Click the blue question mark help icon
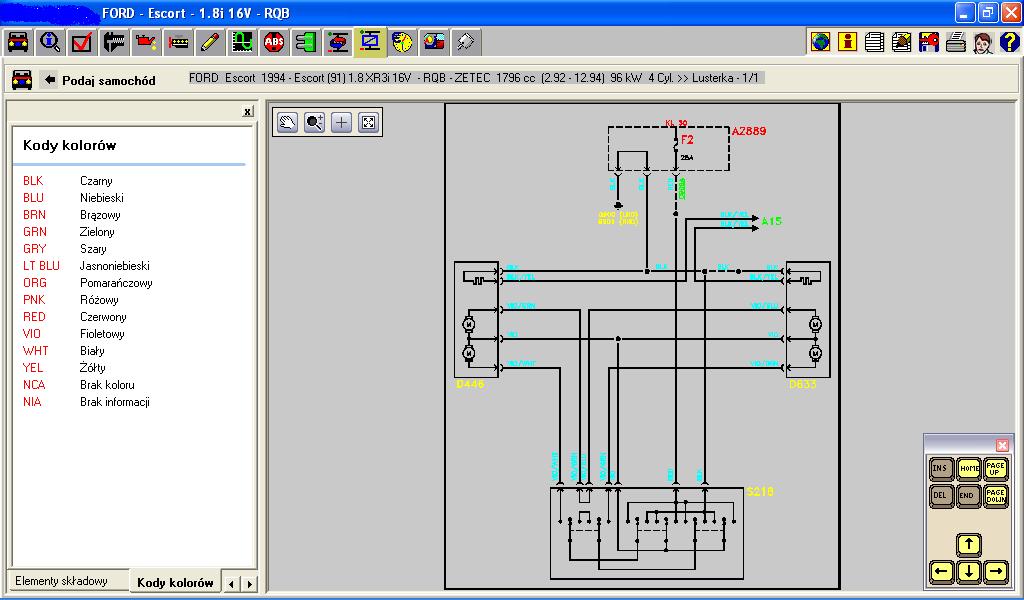Screen dimensions: 1024x600 tap(1008, 42)
